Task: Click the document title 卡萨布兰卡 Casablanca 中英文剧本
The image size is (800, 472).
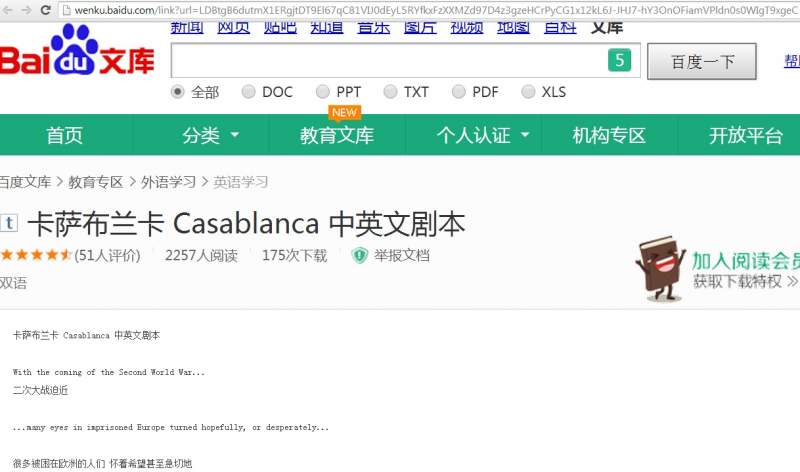Action: click(246, 224)
